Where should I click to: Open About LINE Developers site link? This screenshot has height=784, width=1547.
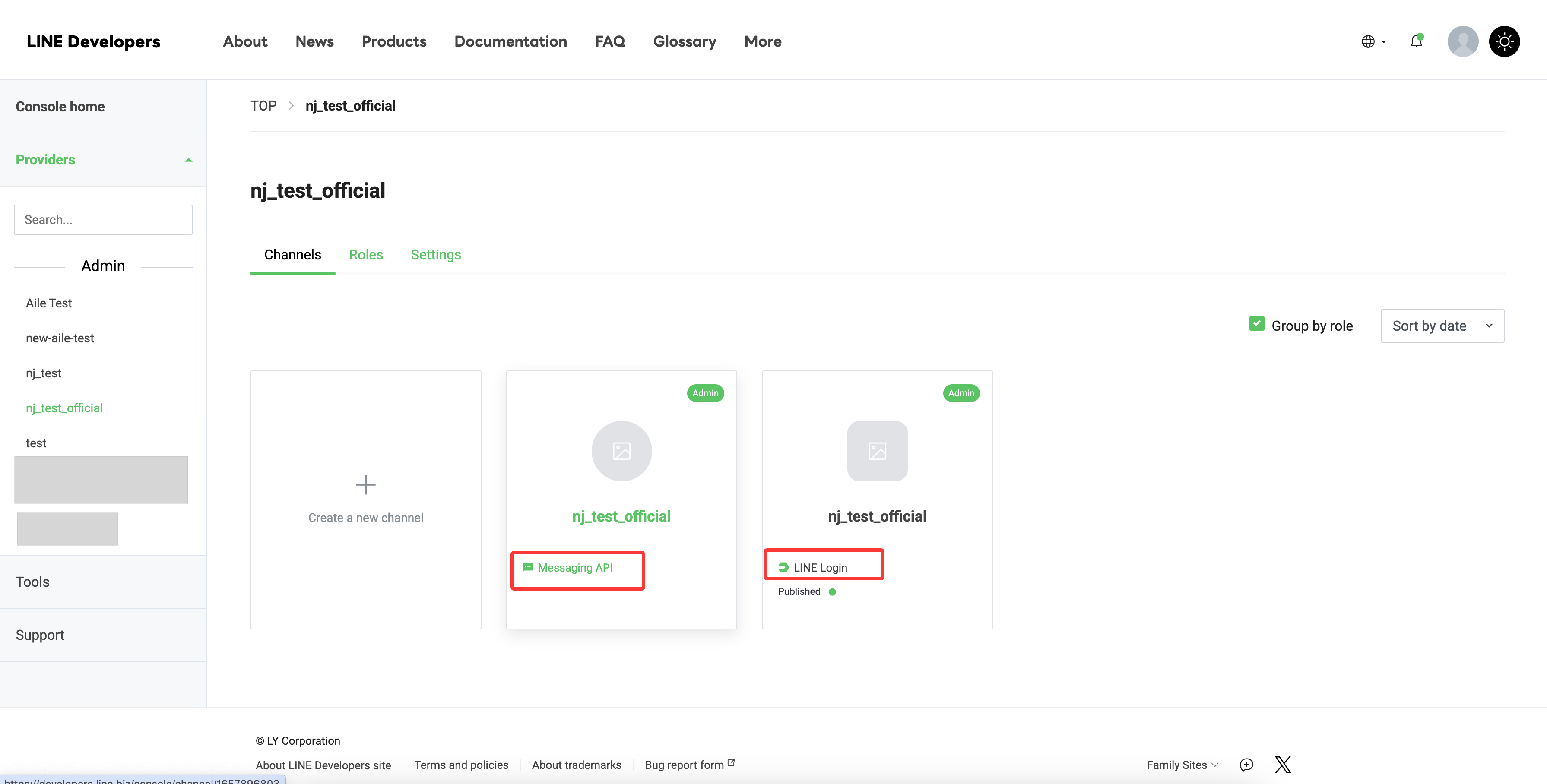(x=323, y=765)
